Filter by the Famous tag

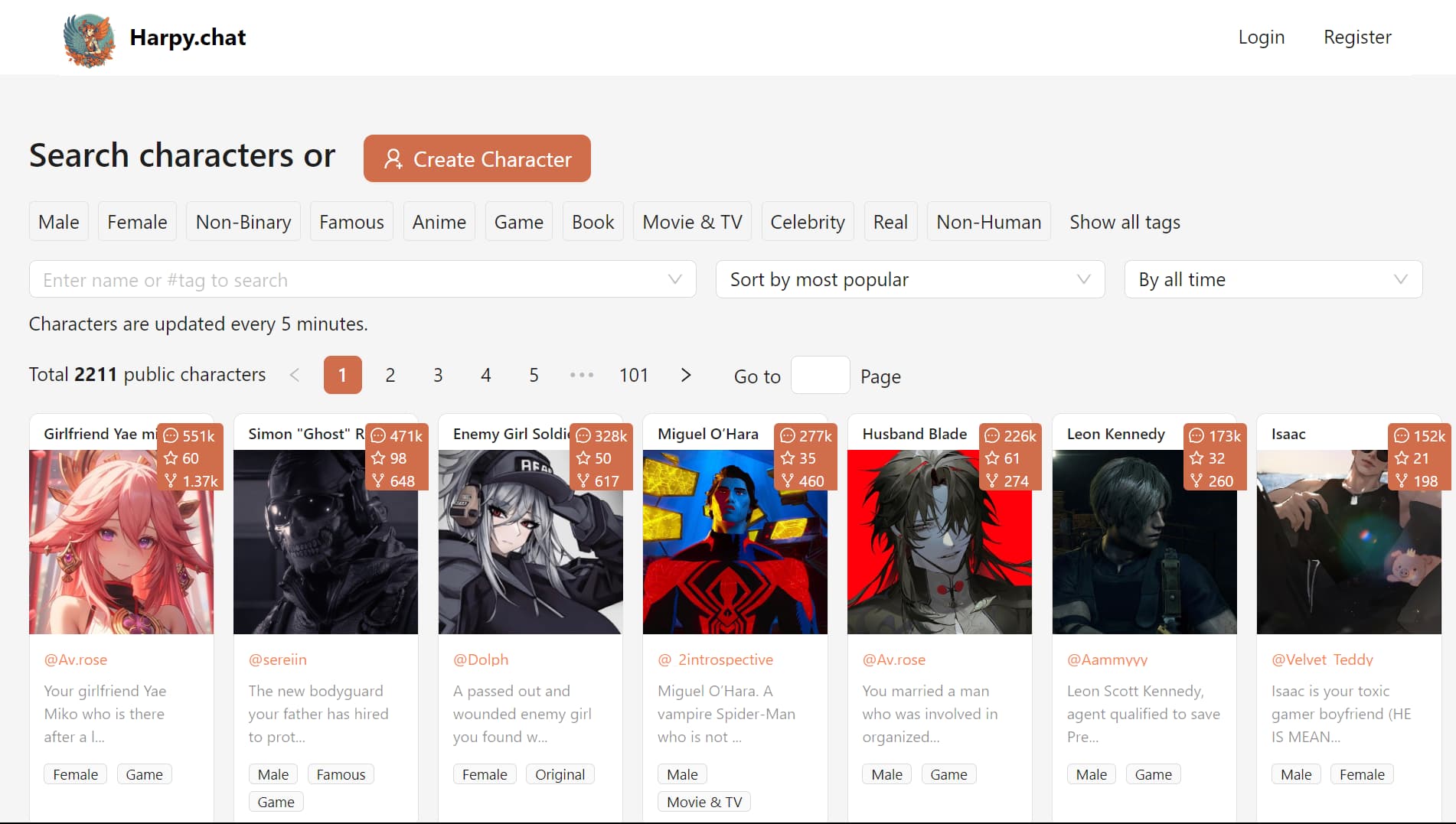pos(351,222)
